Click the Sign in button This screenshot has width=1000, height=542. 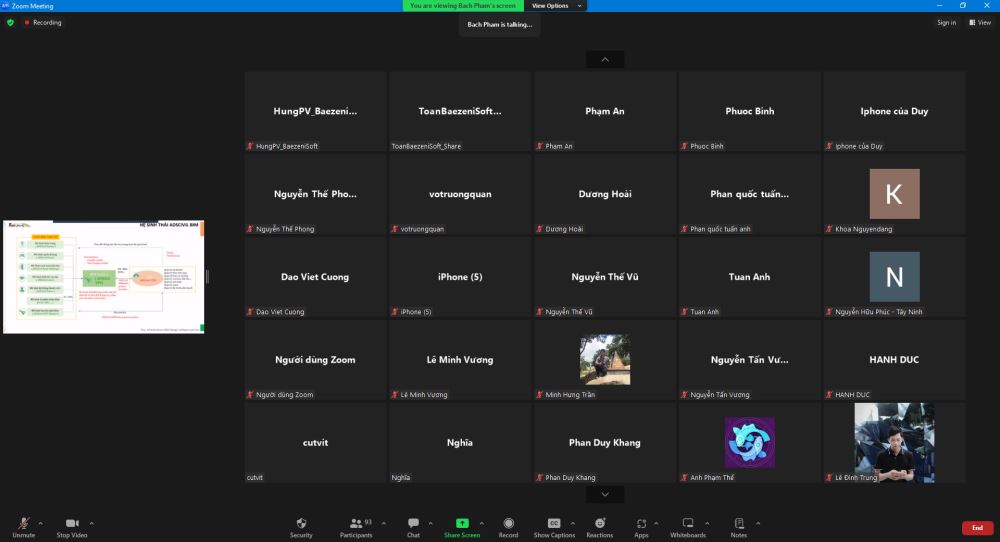[x=946, y=22]
